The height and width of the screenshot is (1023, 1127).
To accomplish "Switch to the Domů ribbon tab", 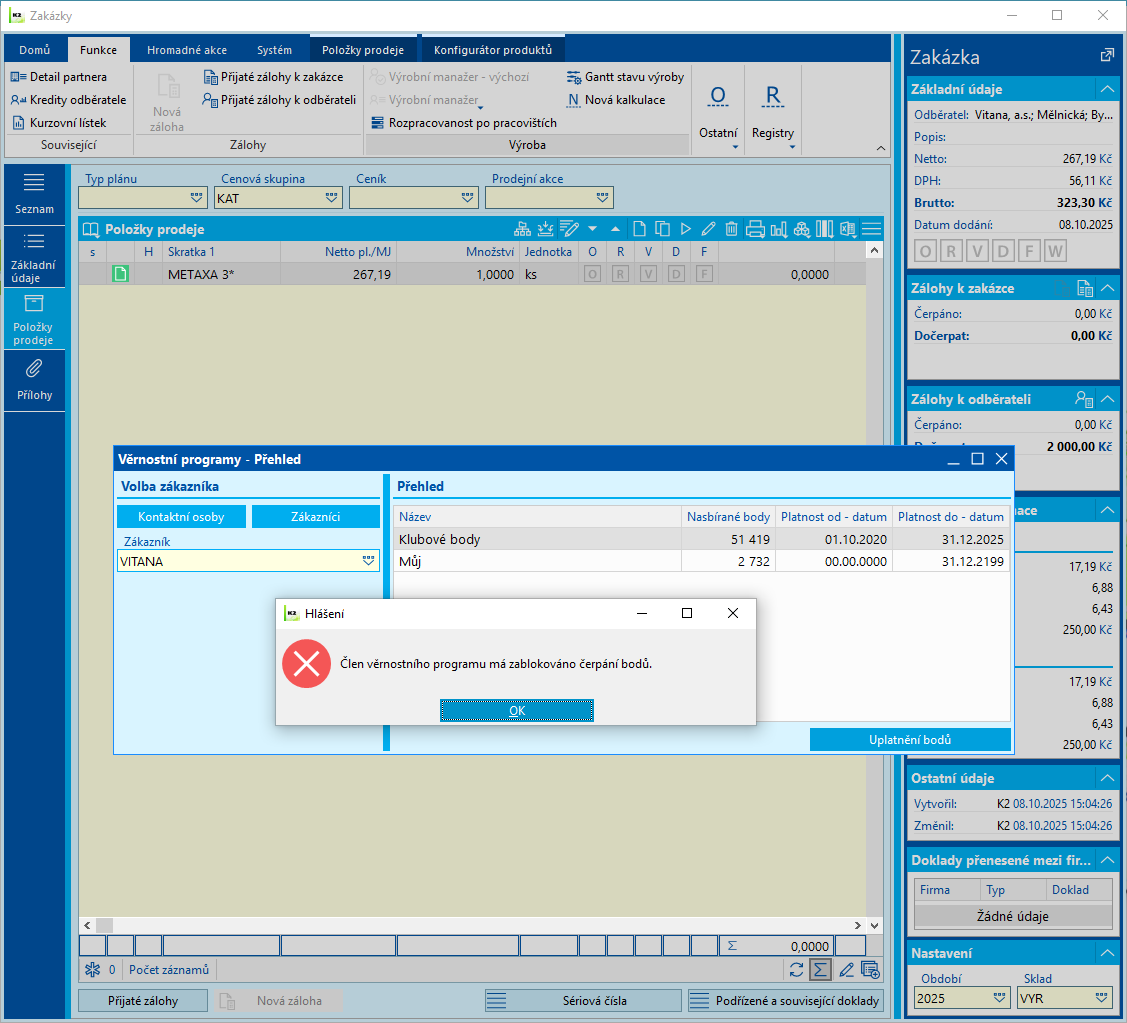I will [x=34, y=50].
